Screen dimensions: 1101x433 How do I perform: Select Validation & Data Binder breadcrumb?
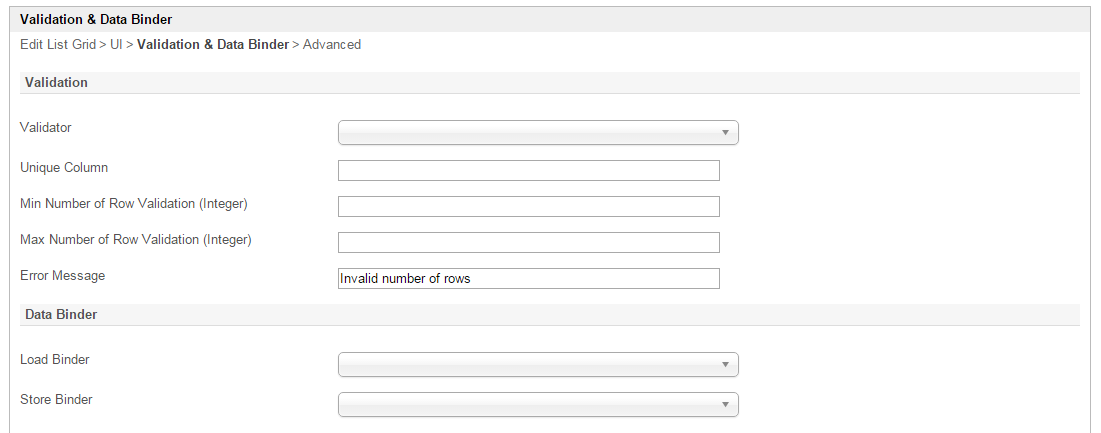212,45
